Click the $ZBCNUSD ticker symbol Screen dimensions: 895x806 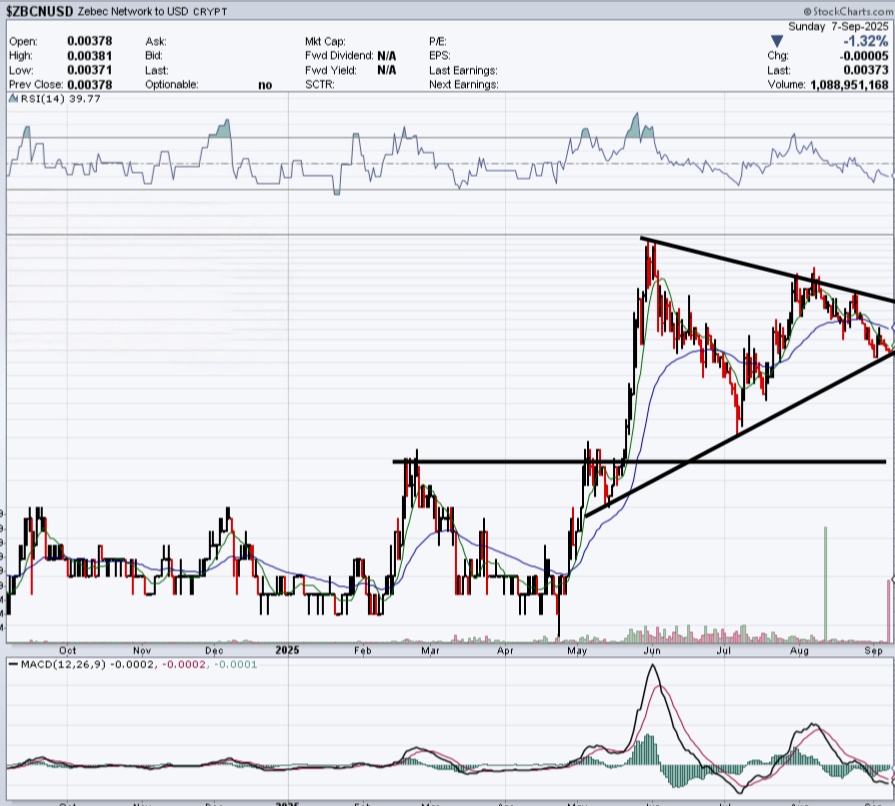(39, 11)
